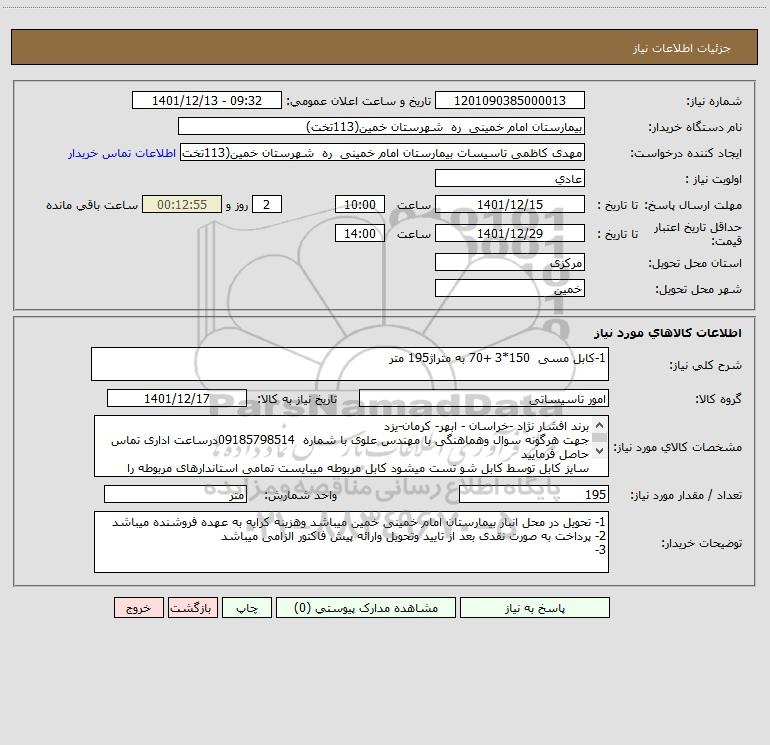Click goods group field امور تاسیساتی

pyautogui.click(x=484, y=398)
